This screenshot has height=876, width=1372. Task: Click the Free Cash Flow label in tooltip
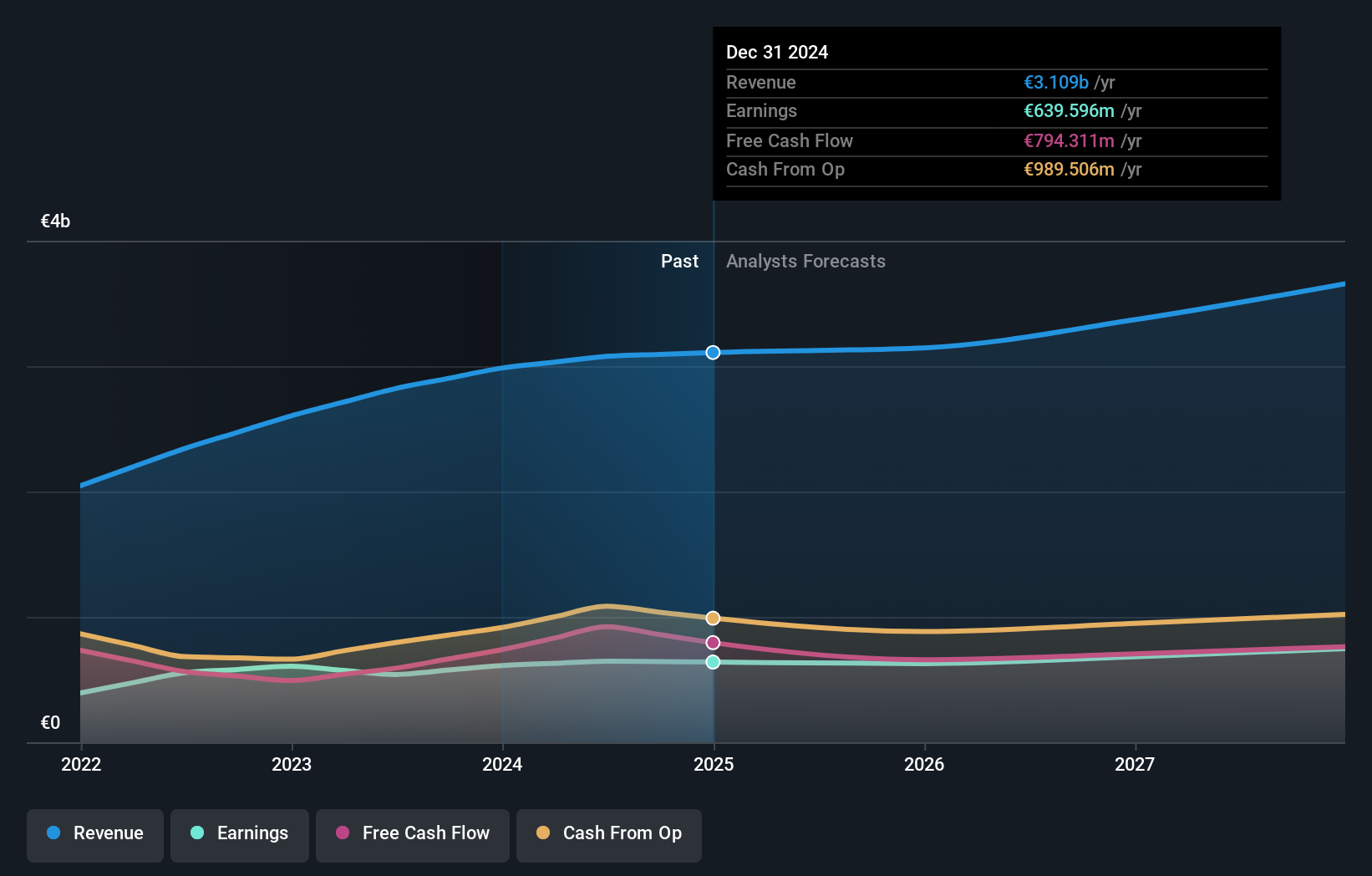(x=790, y=141)
